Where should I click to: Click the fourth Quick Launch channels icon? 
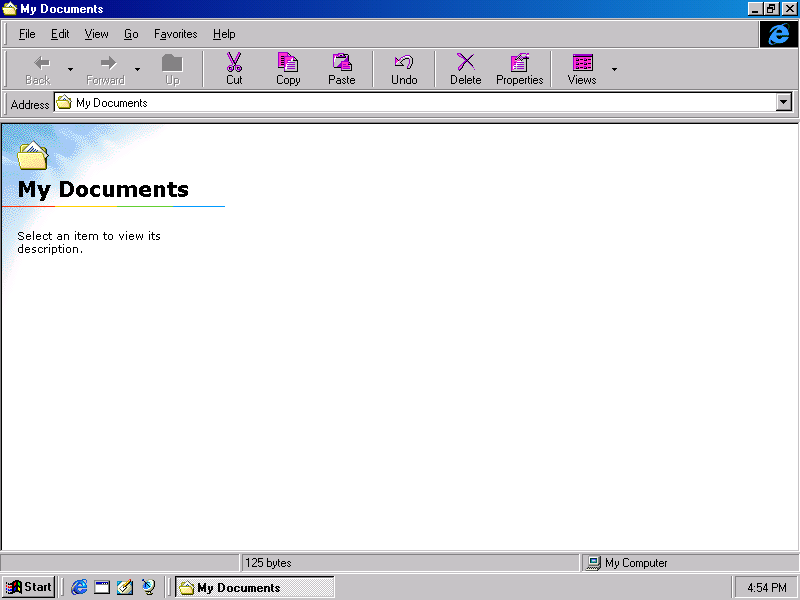click(x=148, y=587)
